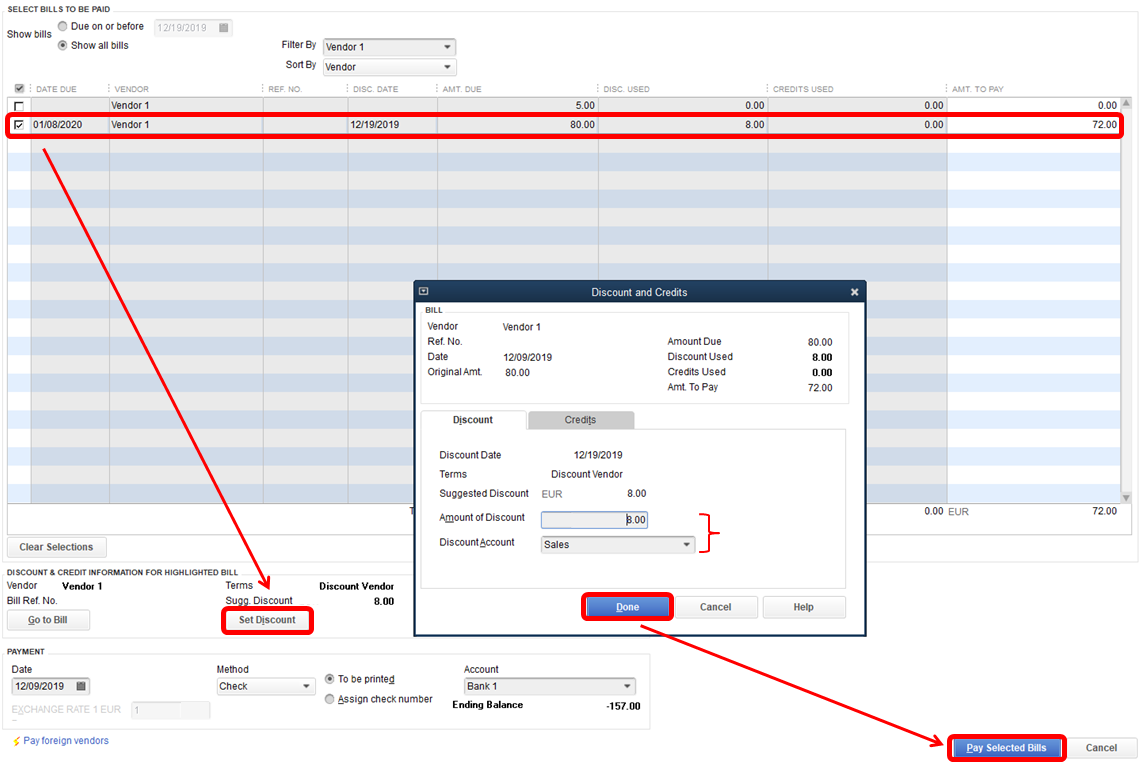Image resolution: width=1147 pixels, height=769 pixels.
Task: Click the bills list vertical scrollbar
Action: point(1126,300)
